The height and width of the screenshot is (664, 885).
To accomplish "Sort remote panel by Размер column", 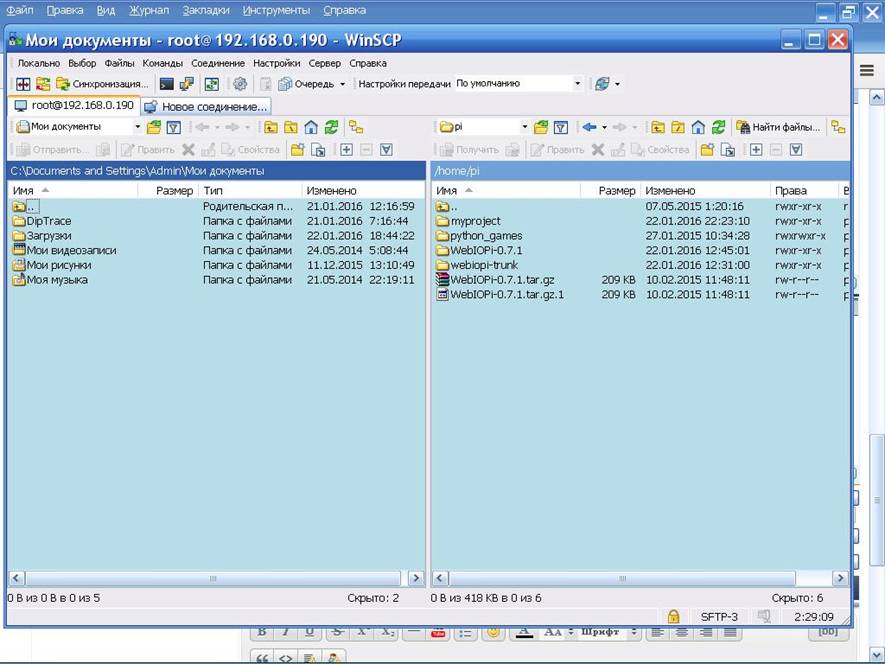I will 611,191.
